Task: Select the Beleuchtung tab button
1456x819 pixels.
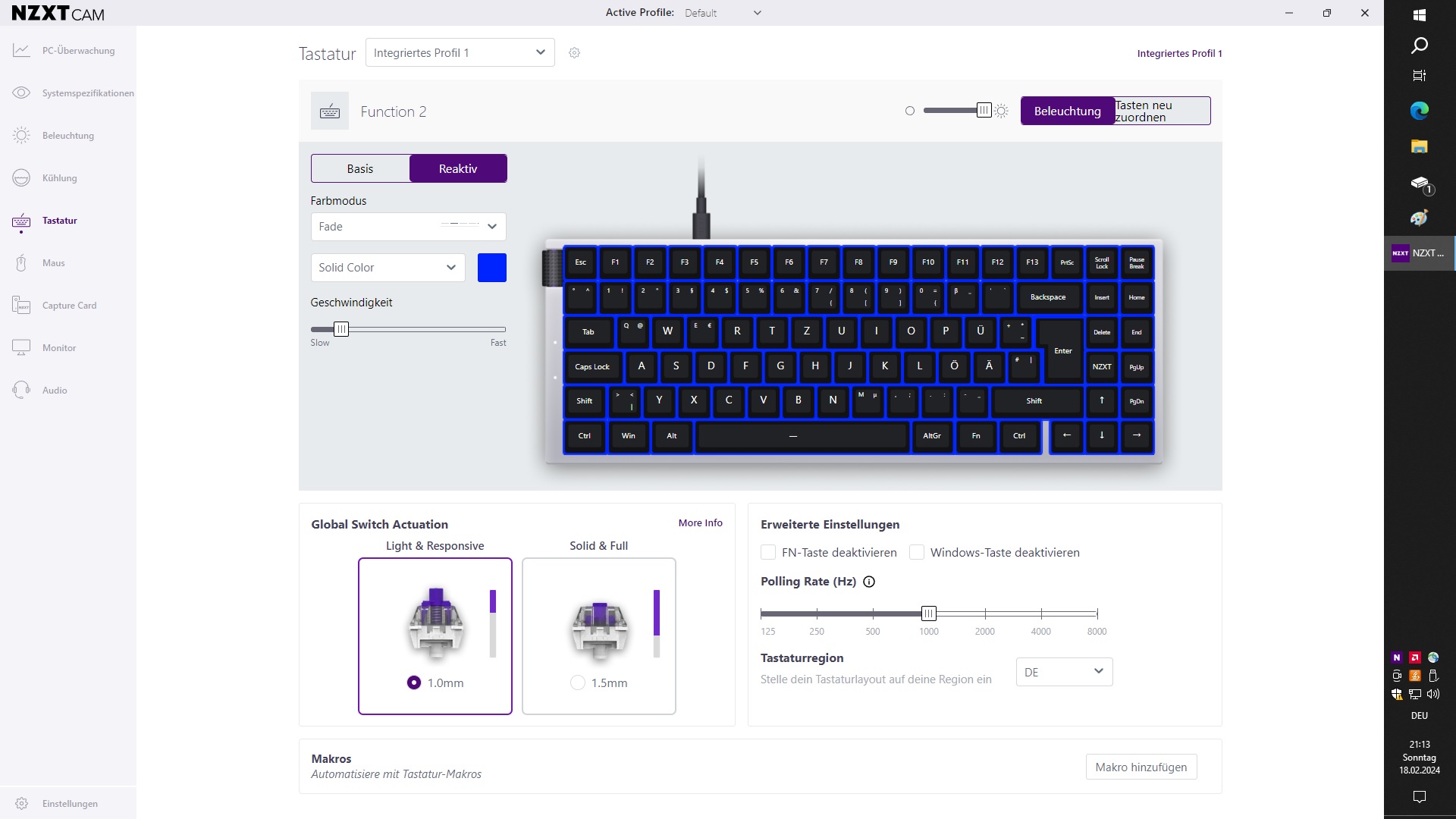Action: pos(1067,111)
